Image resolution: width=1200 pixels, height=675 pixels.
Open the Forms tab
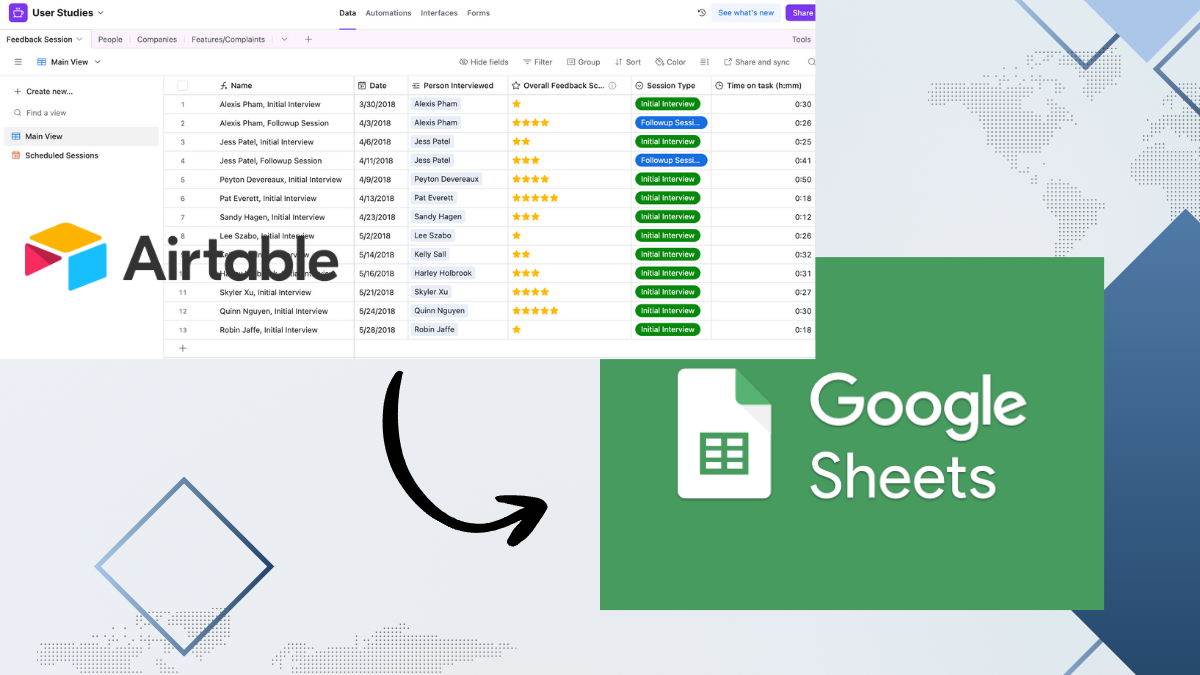[478, 13]
